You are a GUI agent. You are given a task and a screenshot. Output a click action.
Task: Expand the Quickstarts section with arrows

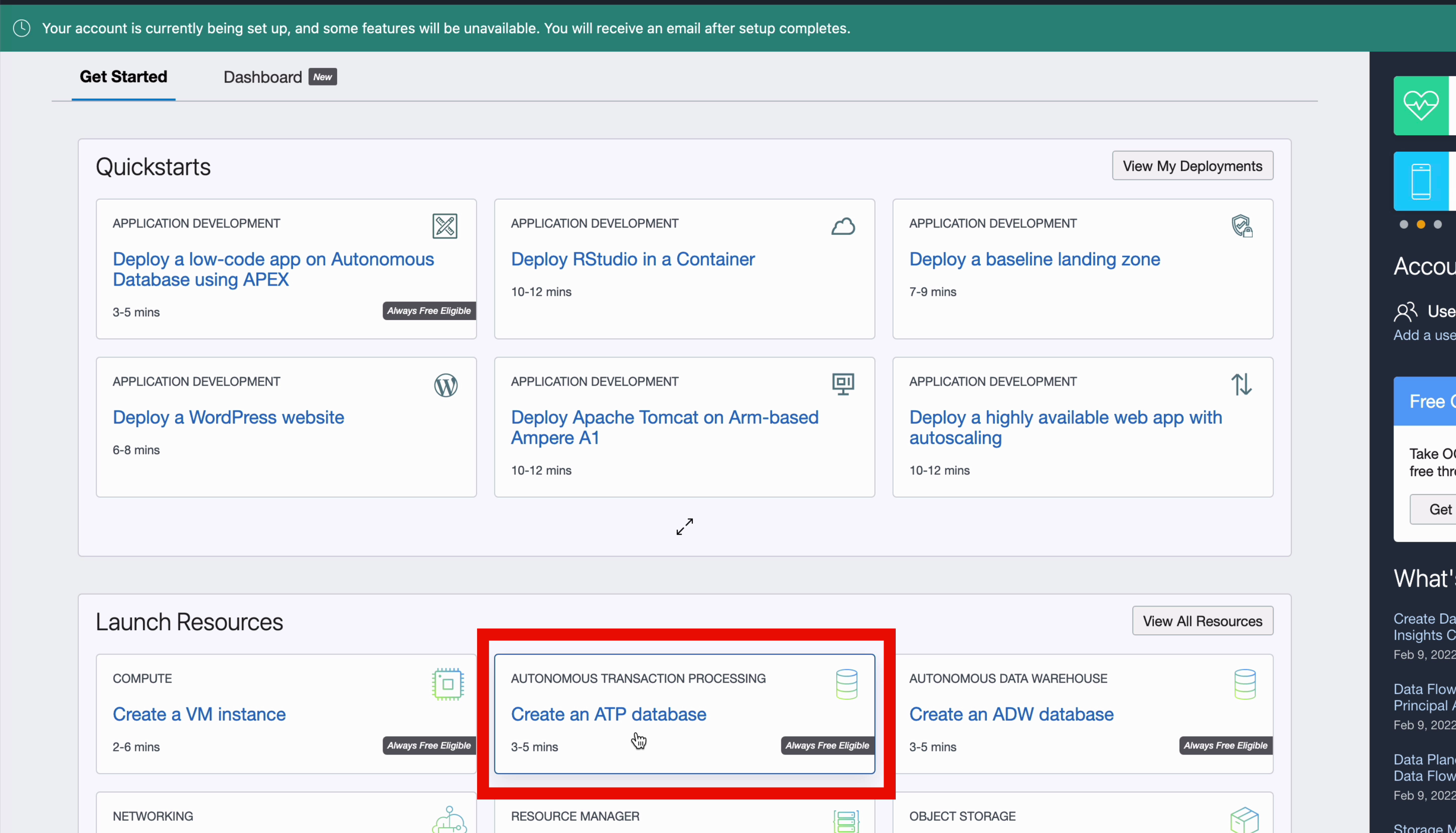click(685, 526)
